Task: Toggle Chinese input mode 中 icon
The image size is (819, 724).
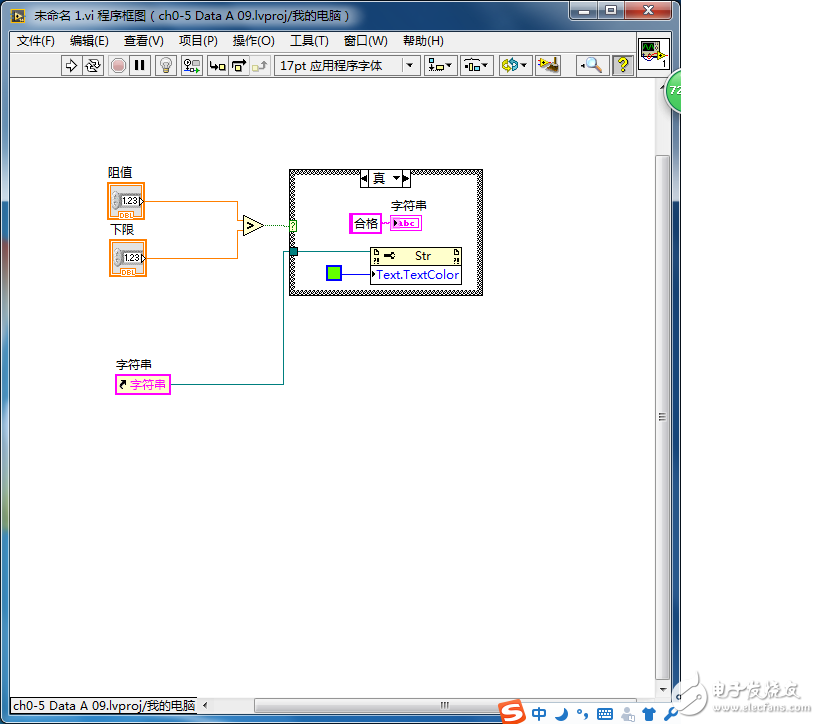Action: click(x=539, y=714)
